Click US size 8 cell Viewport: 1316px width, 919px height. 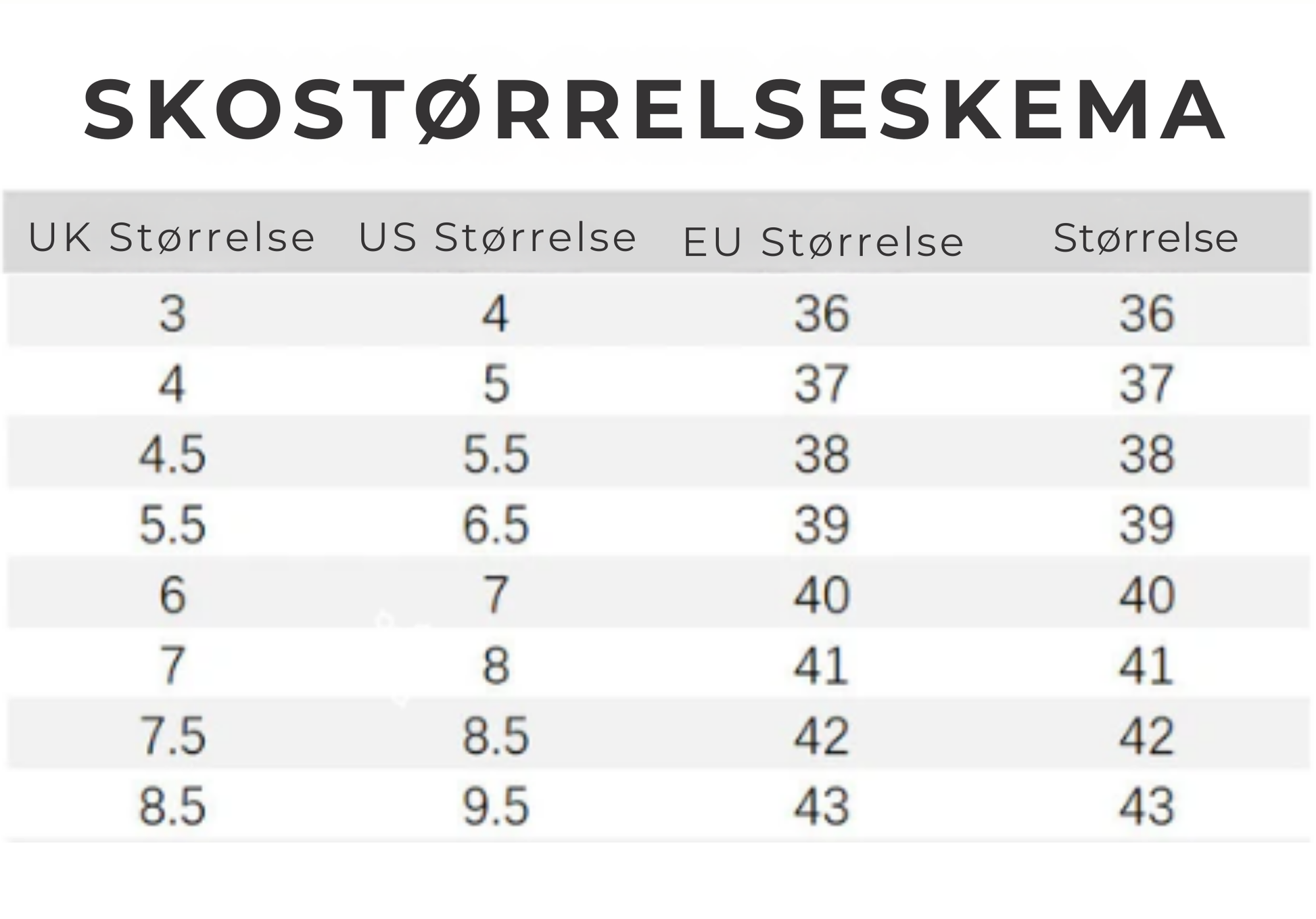[496, 665]
